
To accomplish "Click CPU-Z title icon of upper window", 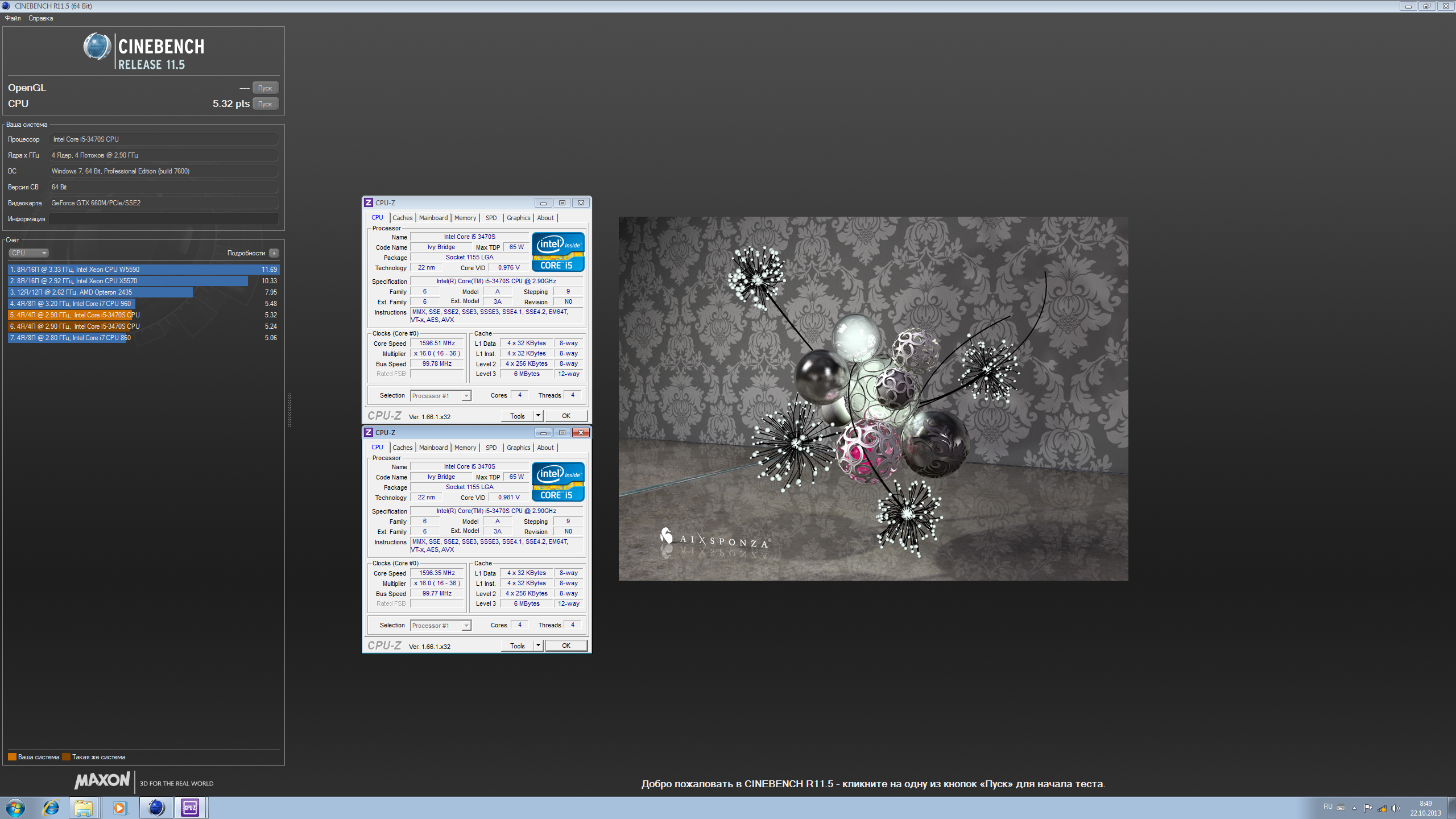I will pos(369,202).
